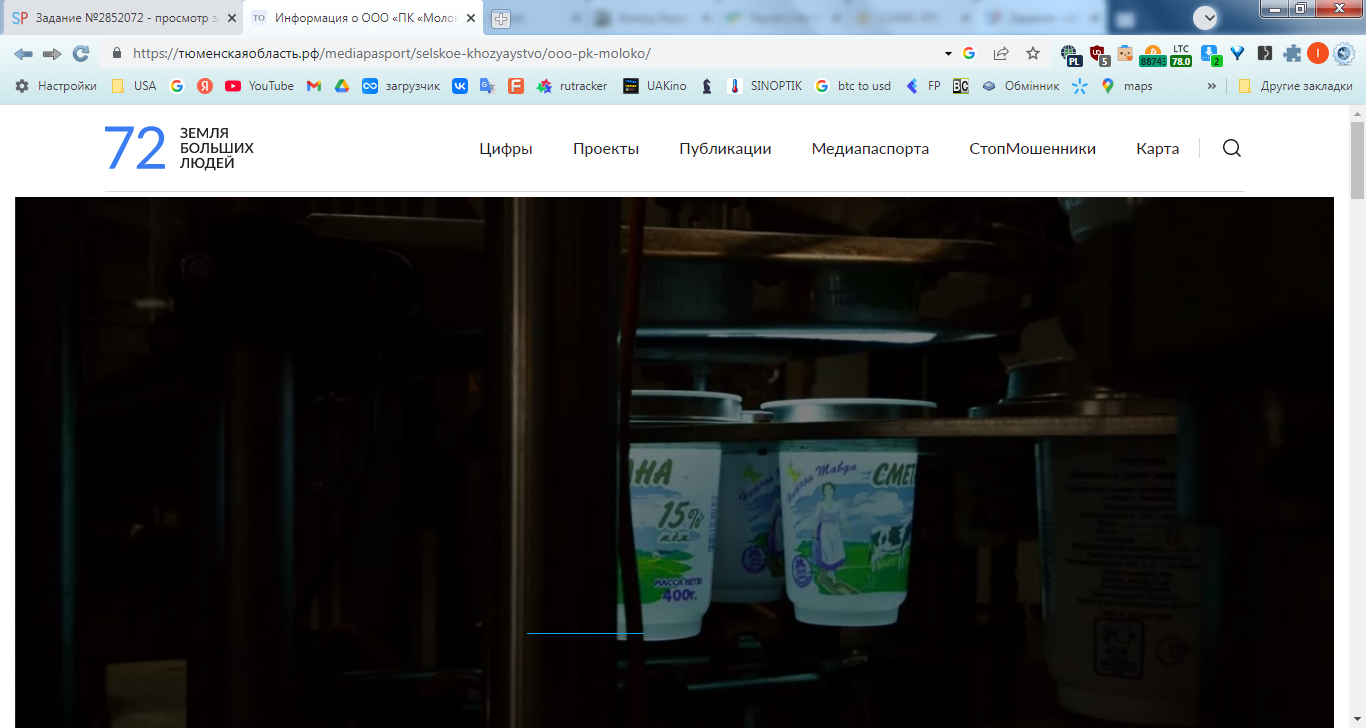Open the orange F bookmark icon
Viewport: 1366px width, 728px height.
516,86
